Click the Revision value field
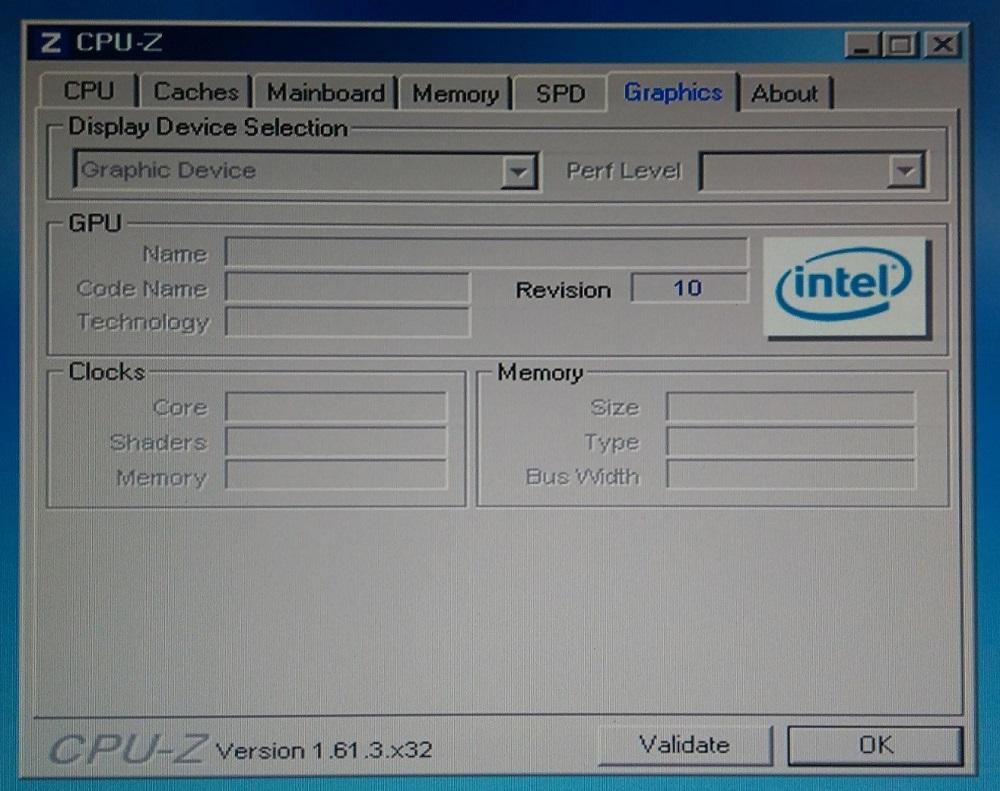 point(689,288)
